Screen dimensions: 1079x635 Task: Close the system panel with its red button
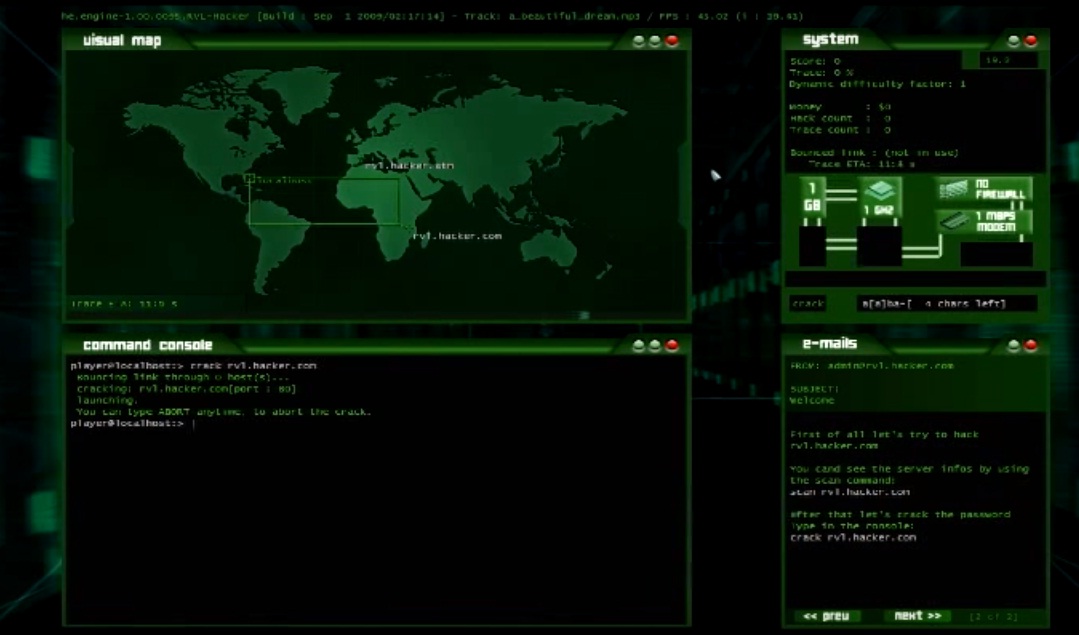(1030, 41)
